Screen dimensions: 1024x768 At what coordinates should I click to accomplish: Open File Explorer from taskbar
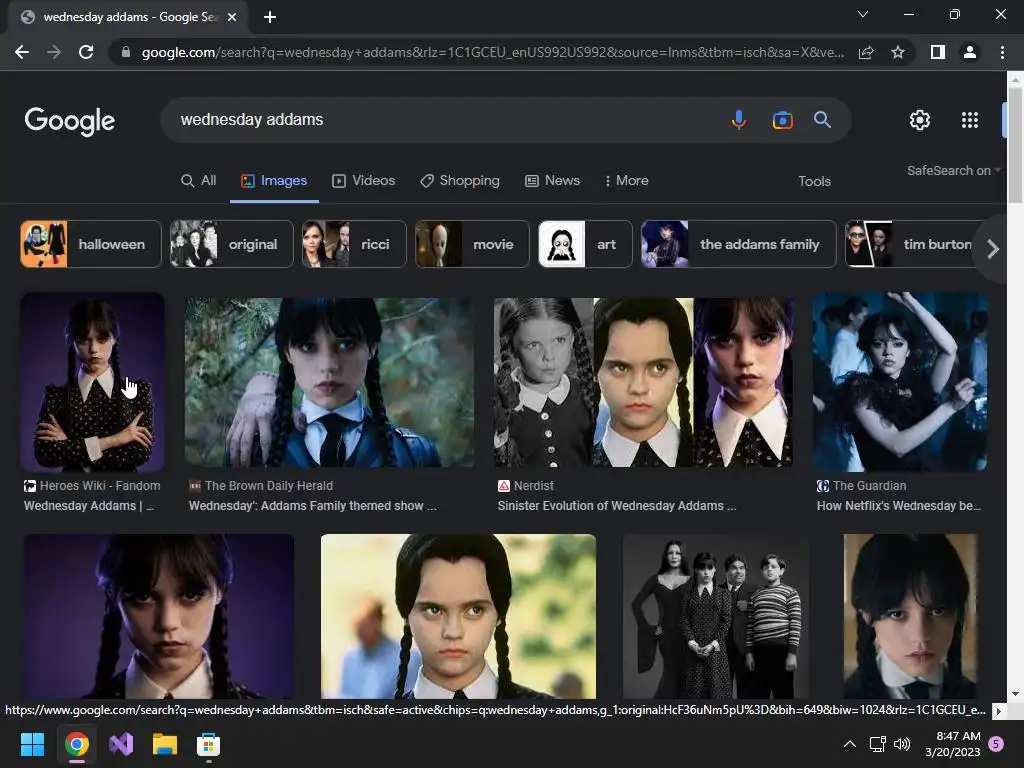(x=165, y=744)
